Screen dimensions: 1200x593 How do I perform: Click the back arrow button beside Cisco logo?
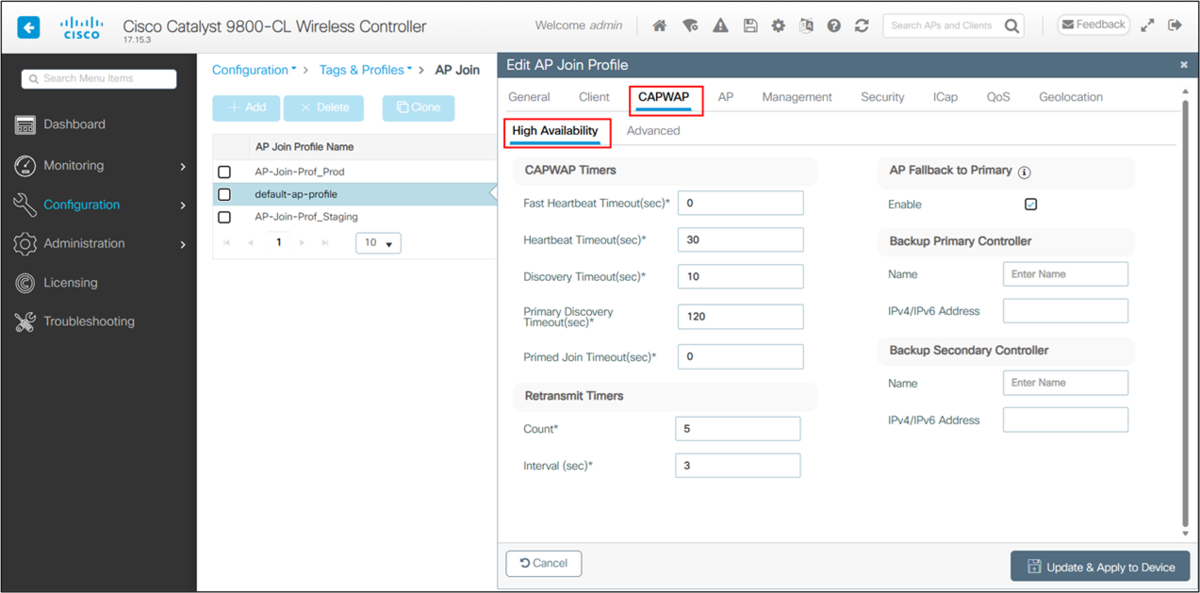[29, 27]
